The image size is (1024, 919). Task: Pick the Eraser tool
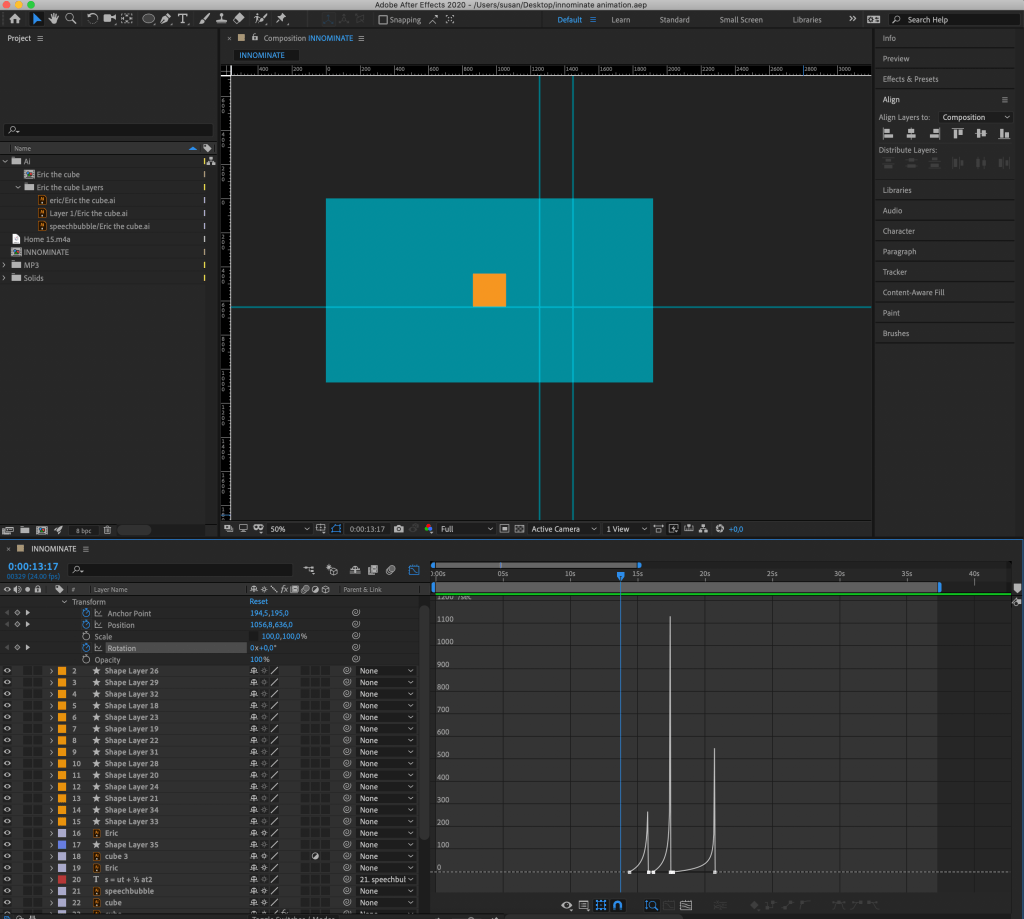(238, 19)
